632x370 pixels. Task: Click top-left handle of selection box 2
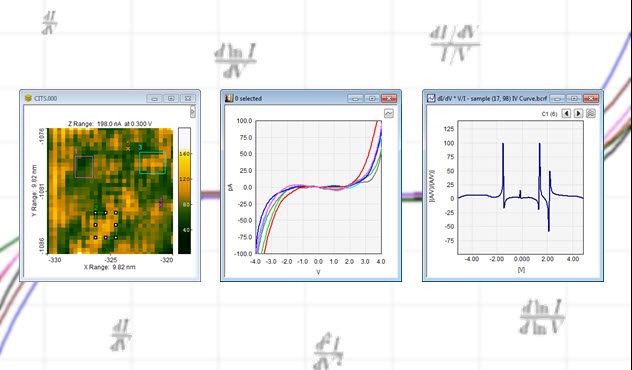pyautogui.click(x=96, y=213)
